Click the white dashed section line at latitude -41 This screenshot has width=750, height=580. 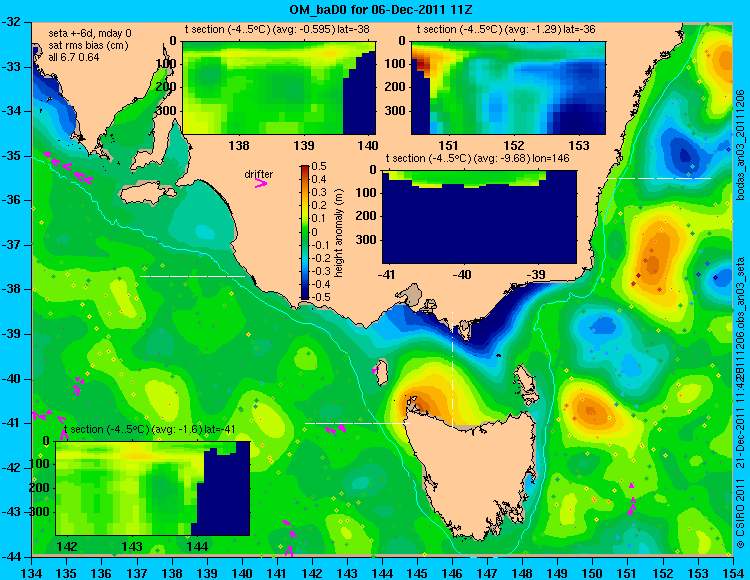click(357, 423)
